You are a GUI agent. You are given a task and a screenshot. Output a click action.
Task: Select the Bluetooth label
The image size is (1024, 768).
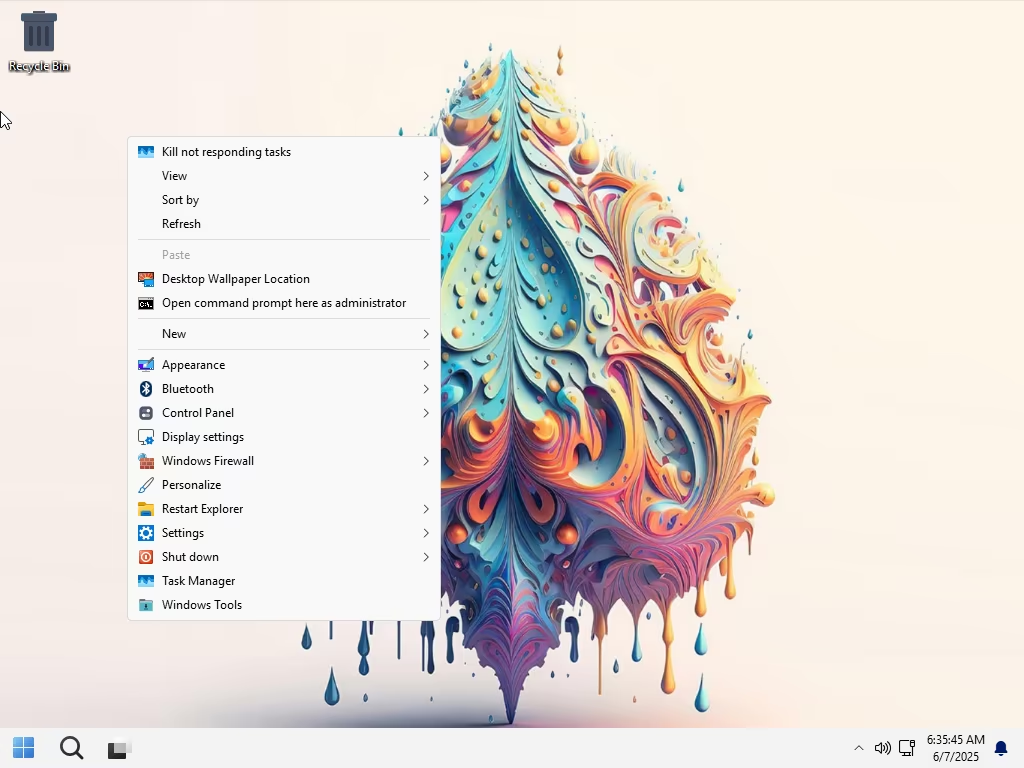pos(187,389)
